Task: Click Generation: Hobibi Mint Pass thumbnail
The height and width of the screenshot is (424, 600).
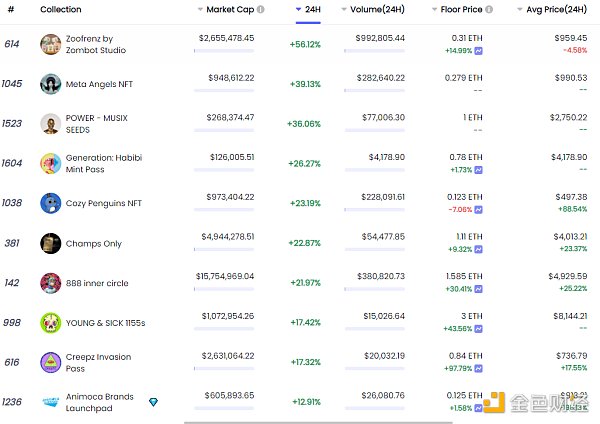Action: (x=50, y=163)
